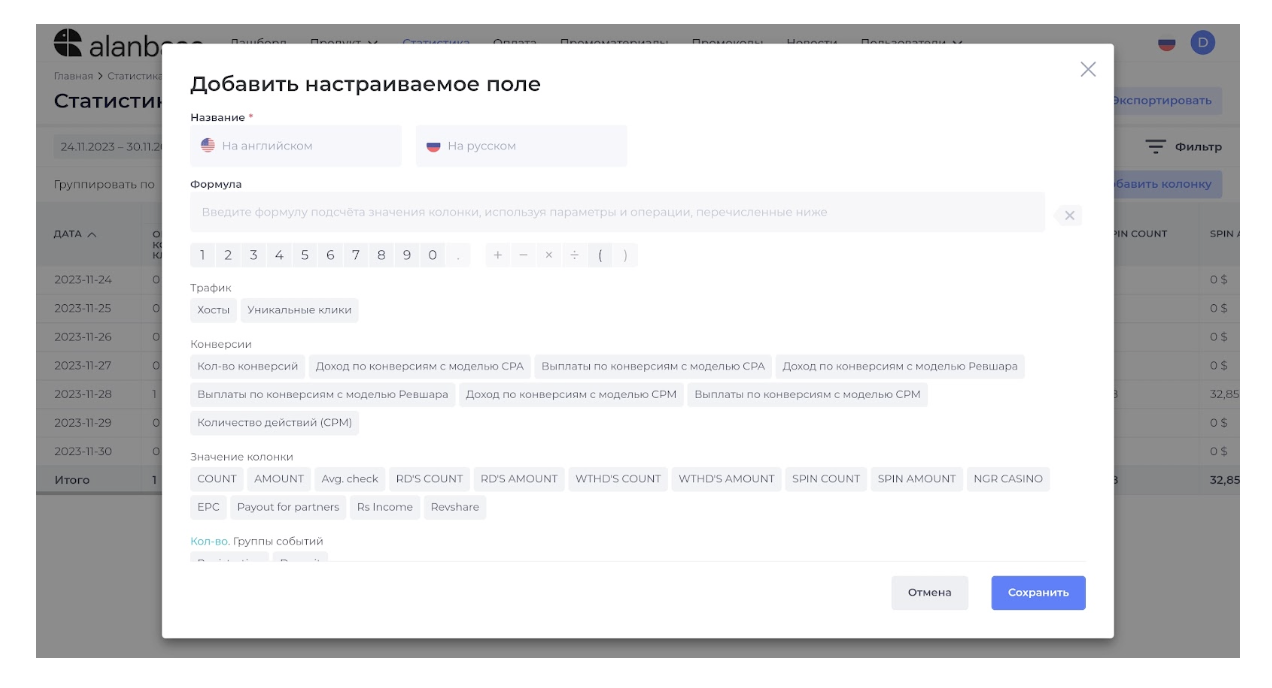This screenshot has width=1272, height=688.
Task: Insert the plus operator into formula
Action: [497, 255]
